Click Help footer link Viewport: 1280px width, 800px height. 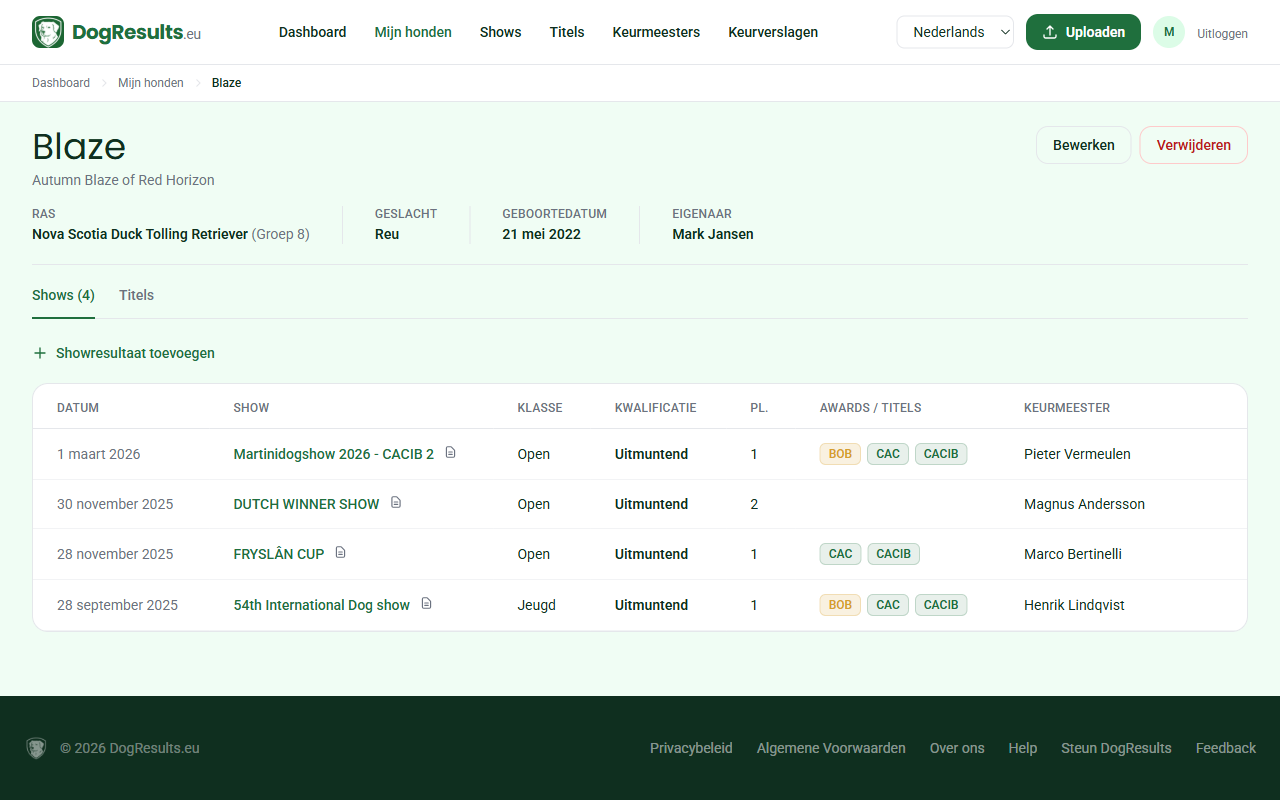point(1022,748)
